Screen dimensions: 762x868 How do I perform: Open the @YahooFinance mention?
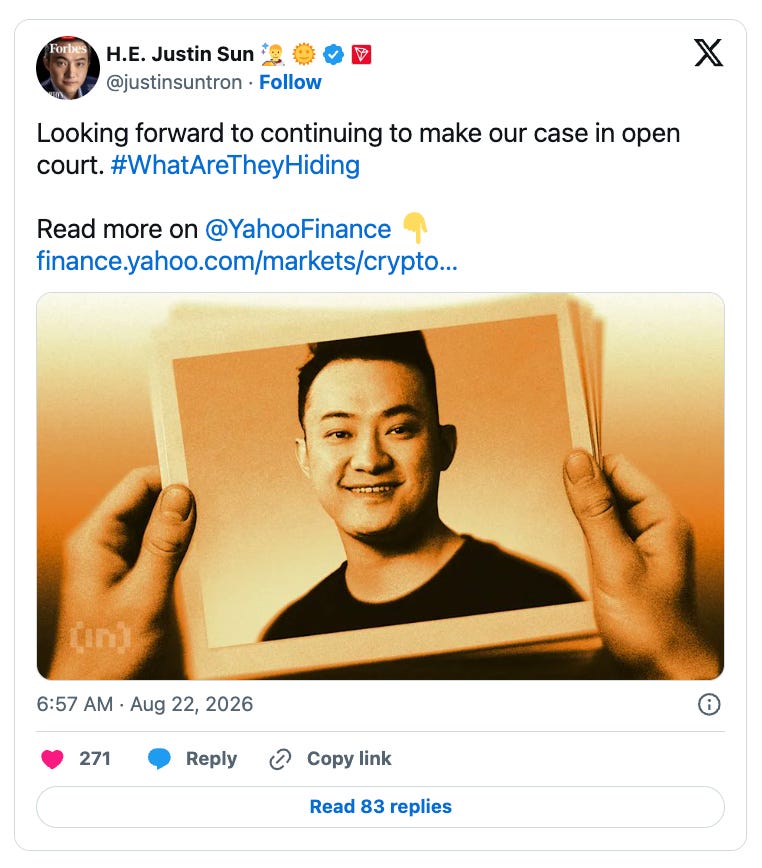click(x=298, y=229)
